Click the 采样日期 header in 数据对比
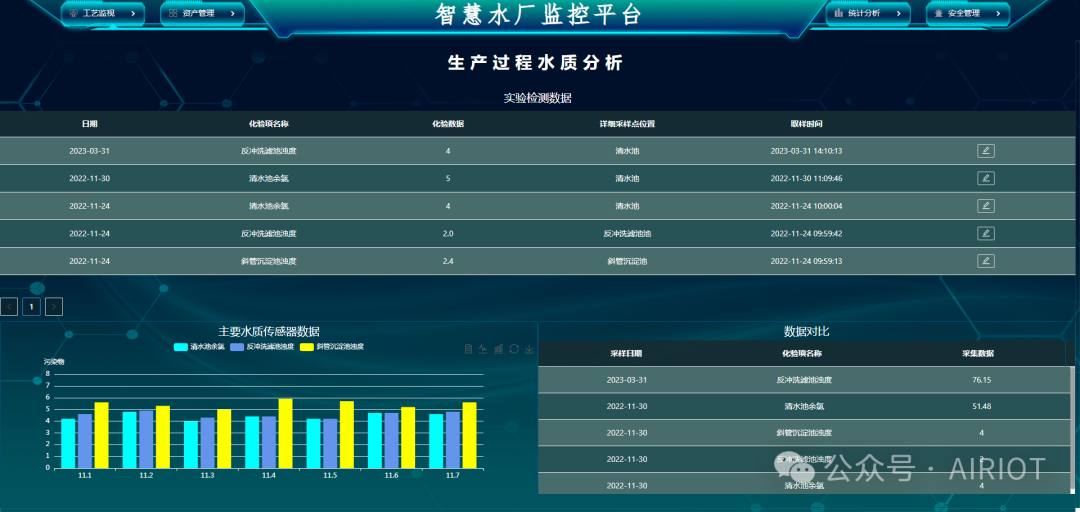Screen dimensions: 1080x512 tap(627, 354)
